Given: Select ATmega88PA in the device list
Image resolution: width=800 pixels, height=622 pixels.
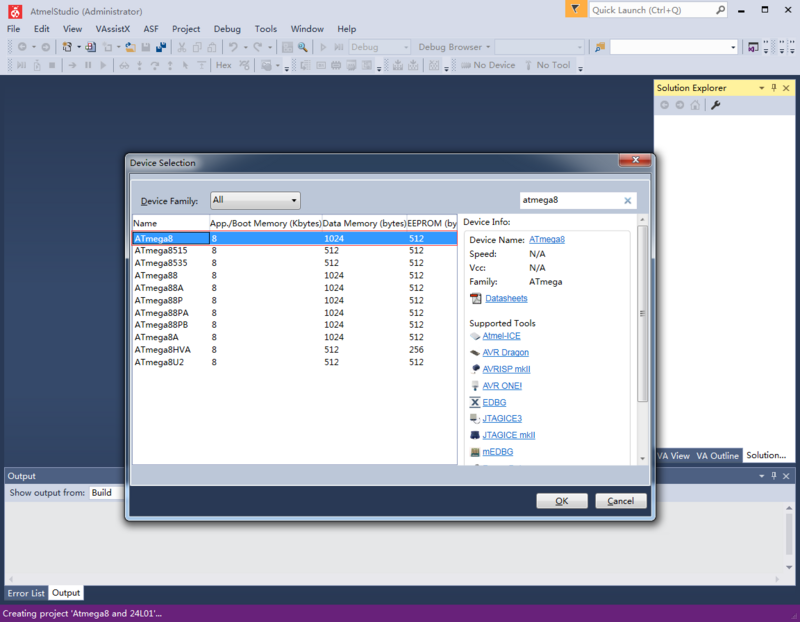Looking at the screenshot, I should pyautogui.click(x=161, y=313).
